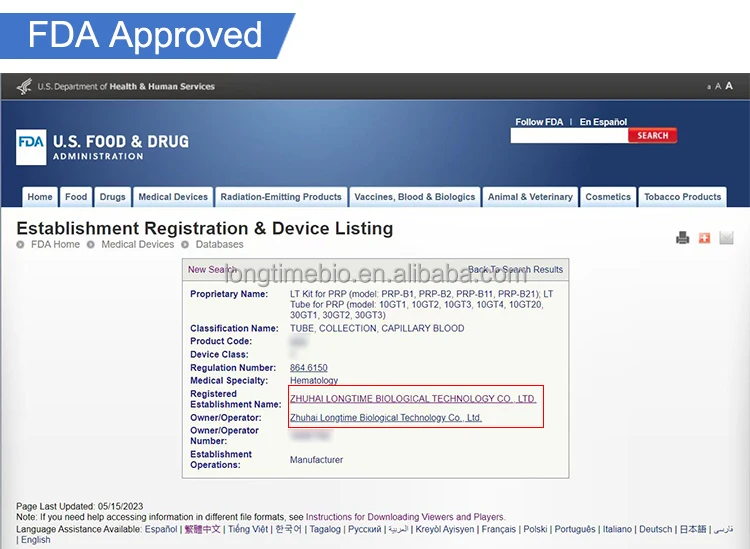750x549 pixels.
Task: Click the HHS eagle logo icon
Action: coord(24,87)
